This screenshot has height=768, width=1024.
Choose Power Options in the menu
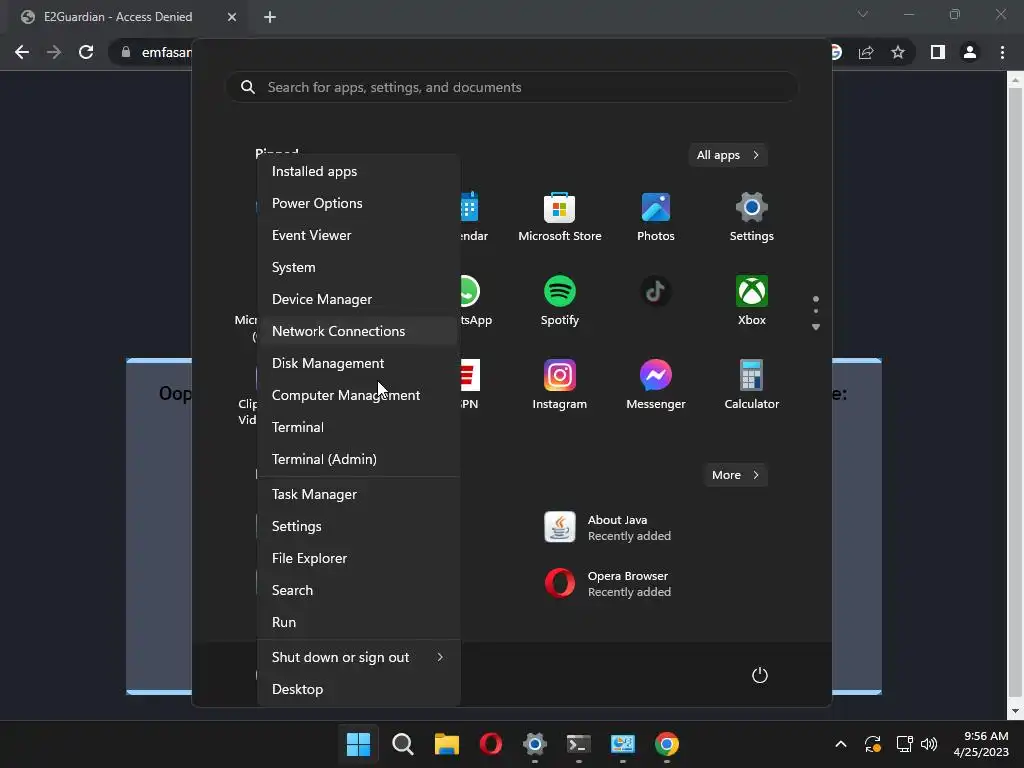click(358, 203)
